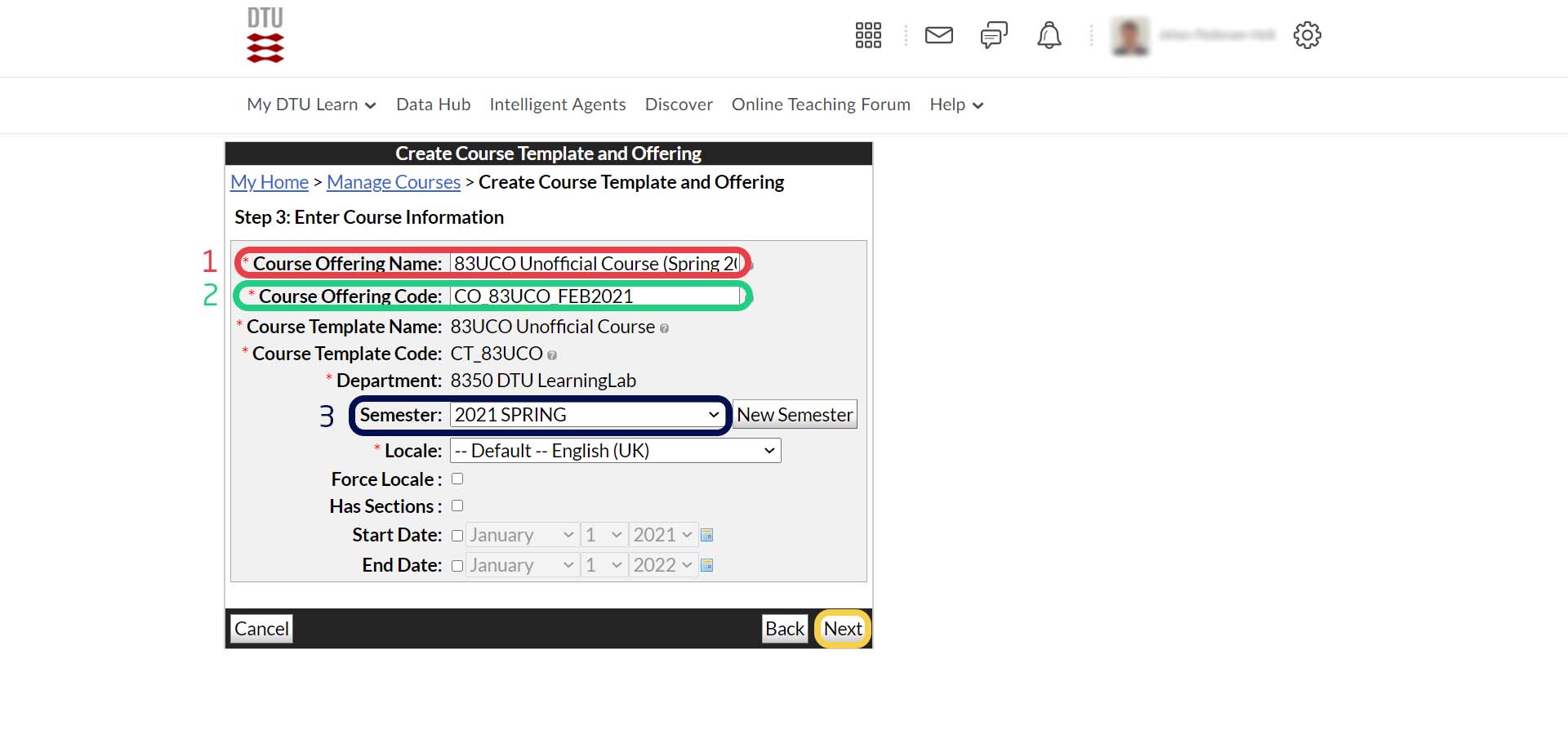Click the DTU logo

click(265, 35)
